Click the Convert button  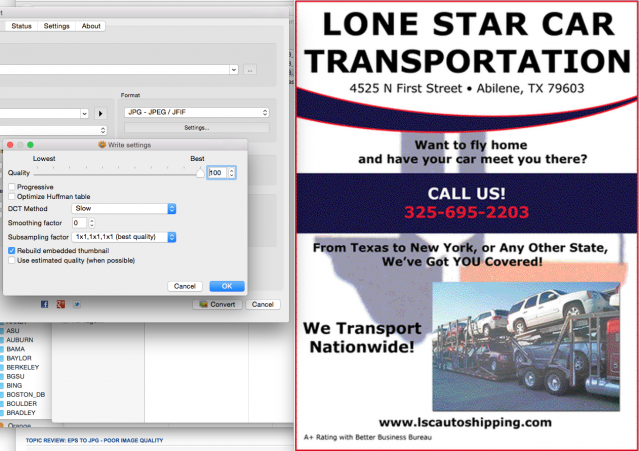coord(217,304)
